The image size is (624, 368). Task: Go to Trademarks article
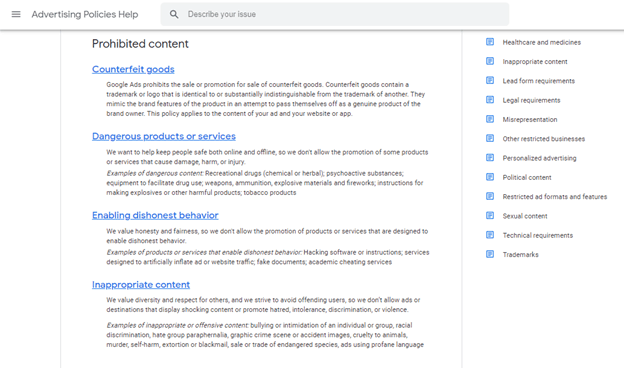pyautogui.click(x=521, y=255)
